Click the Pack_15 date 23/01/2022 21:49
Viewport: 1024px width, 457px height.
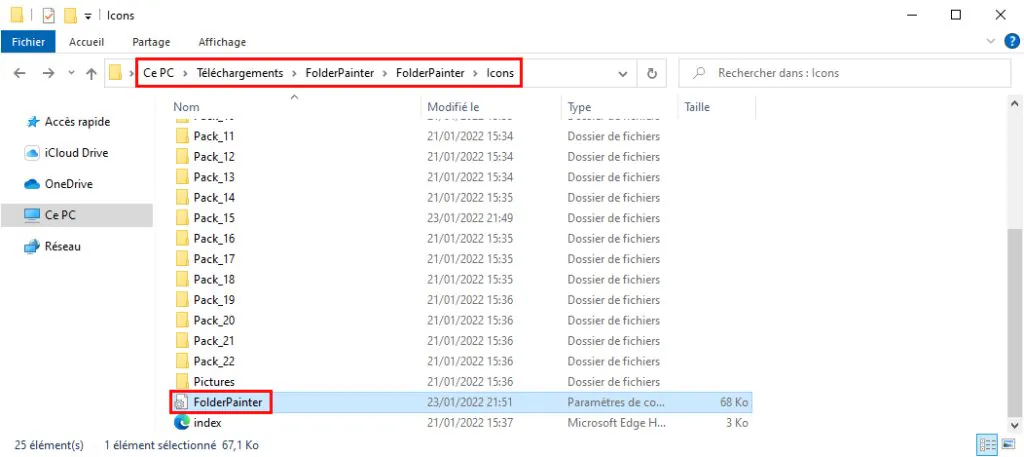coord(470,218)
